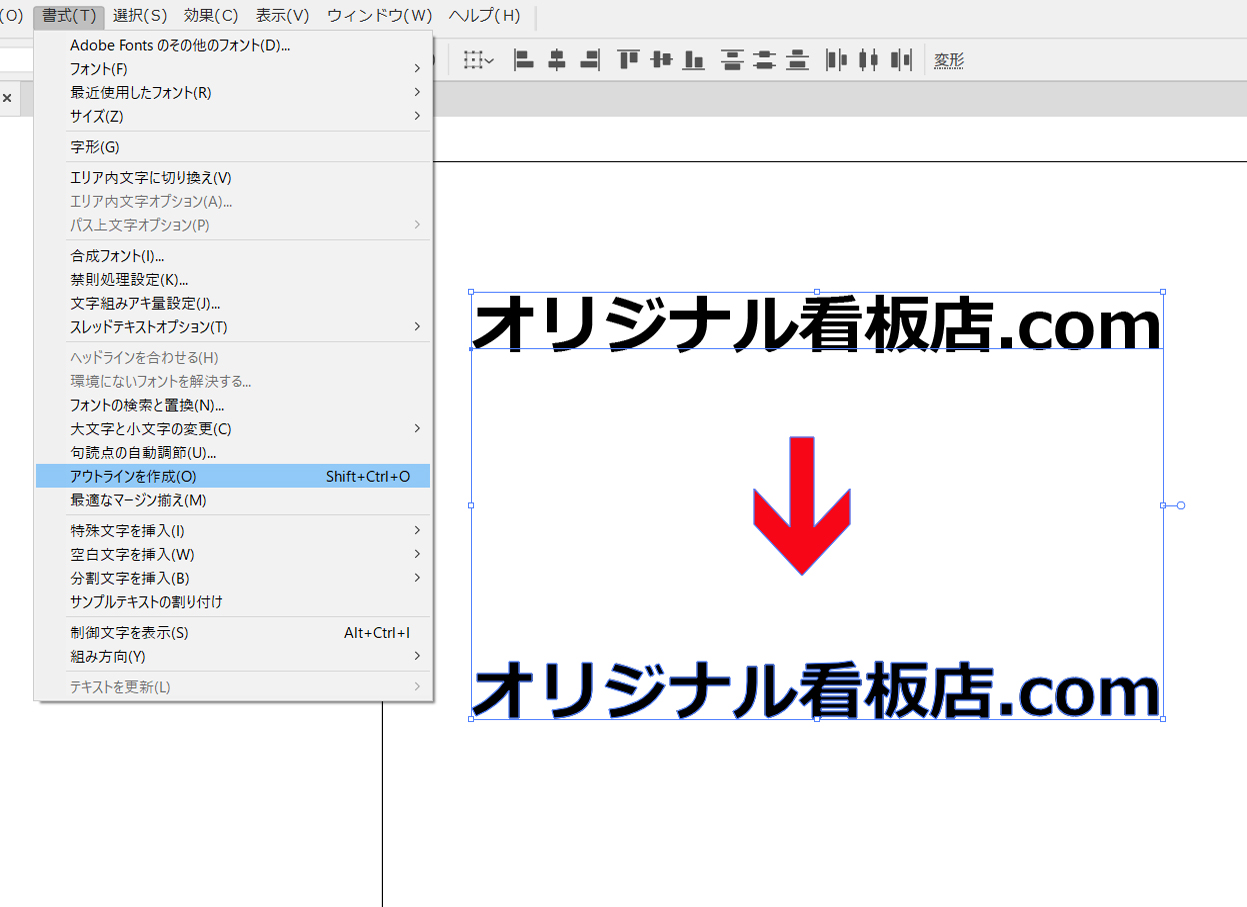Select 句読点の自動調節(U)... entry
The height and width of the screenshot is (907, 1247).
click(232, 453)
